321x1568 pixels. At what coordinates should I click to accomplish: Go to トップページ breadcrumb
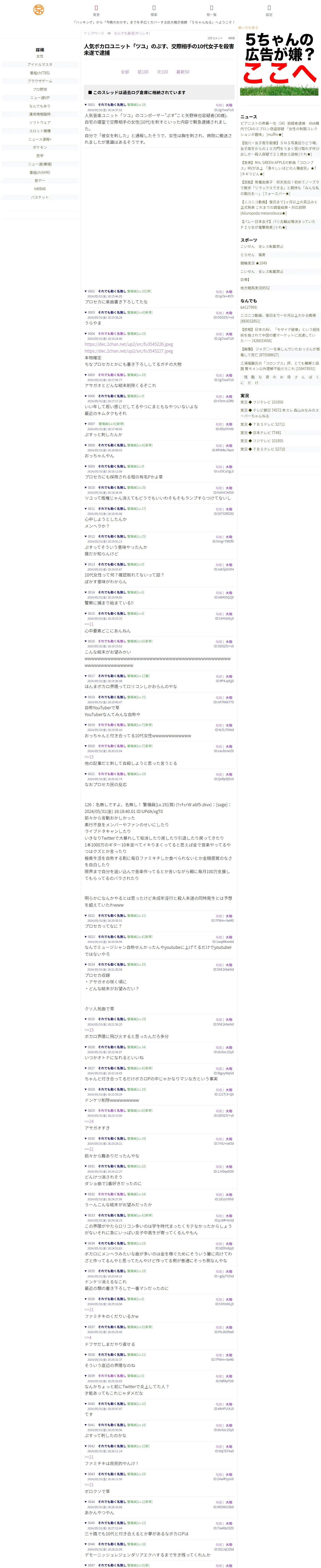(94, 33)
